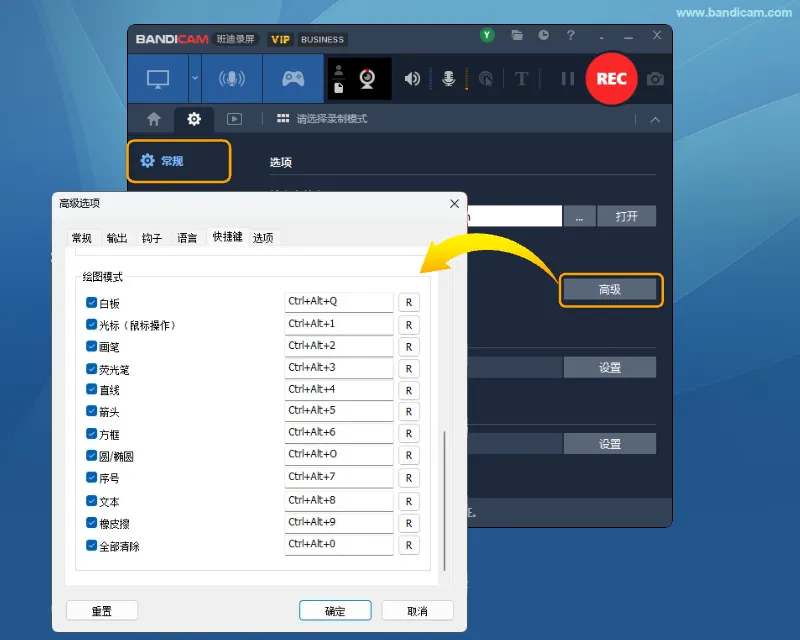Click the Ctrl+Alt+O hotkey field
Viewport: 800px width, 640px height.
coord(339,455)
